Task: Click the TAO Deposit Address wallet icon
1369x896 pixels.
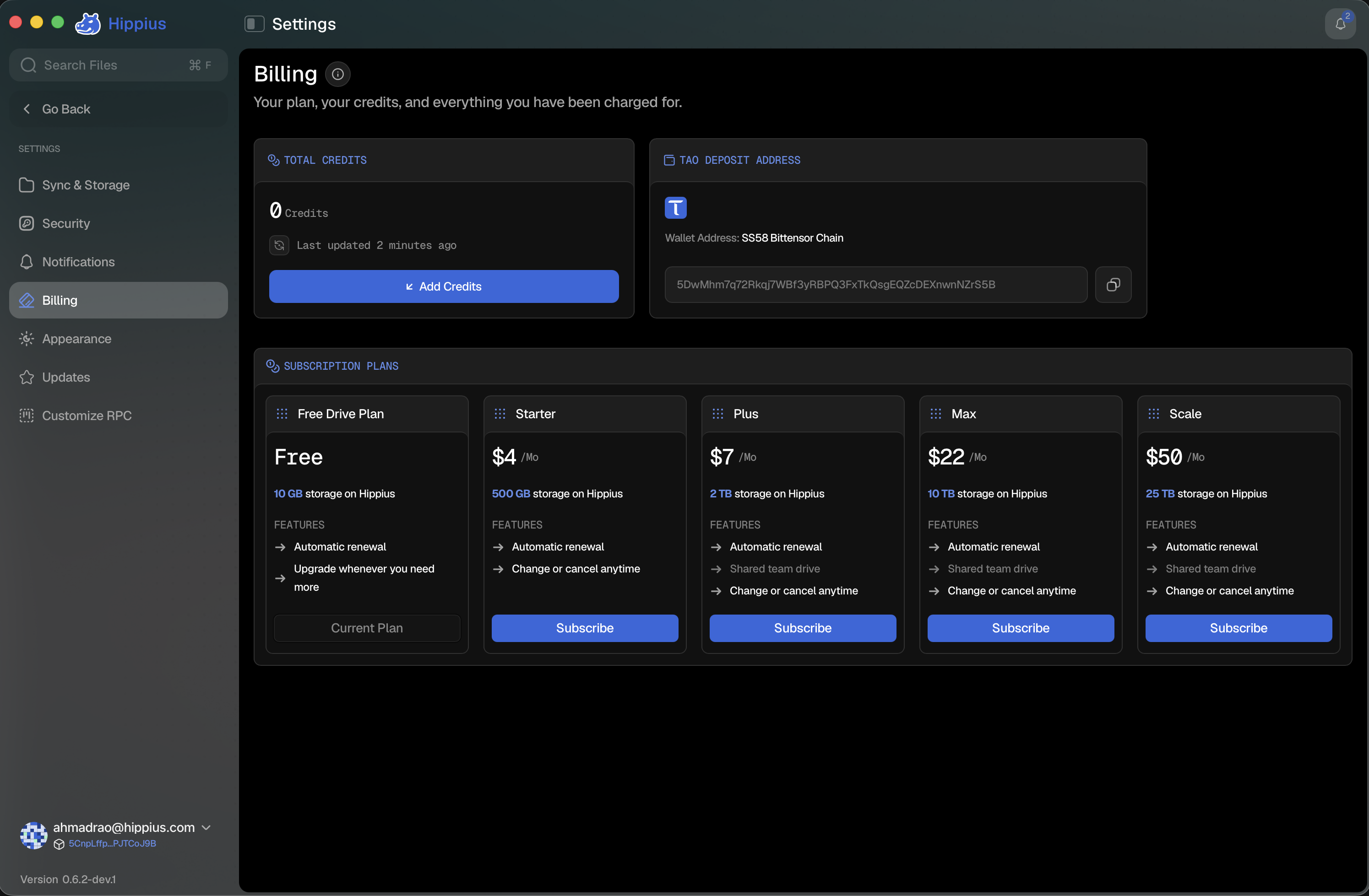Action: (x=669, y=160)
